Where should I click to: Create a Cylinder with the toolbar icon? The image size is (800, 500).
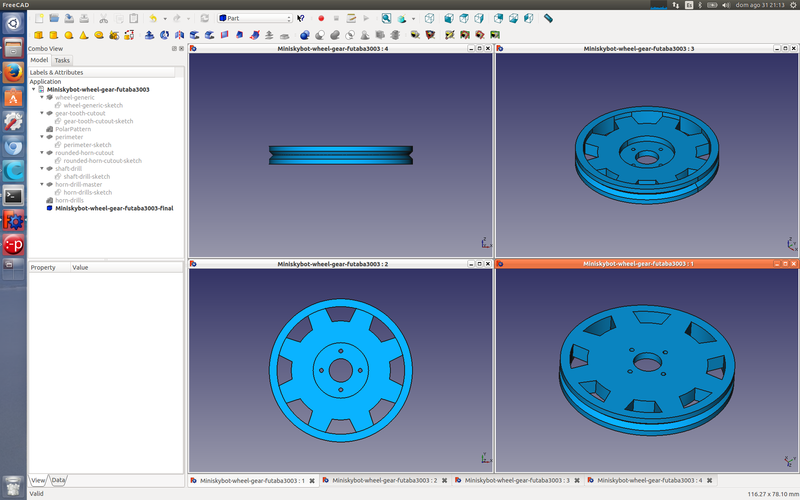54,36
